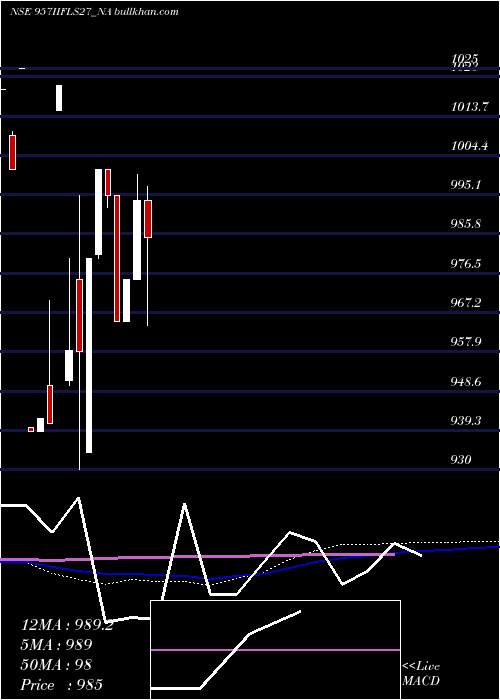Click the 'Price : 985' reading
500x700 pixels.
(x=62, y=685)
